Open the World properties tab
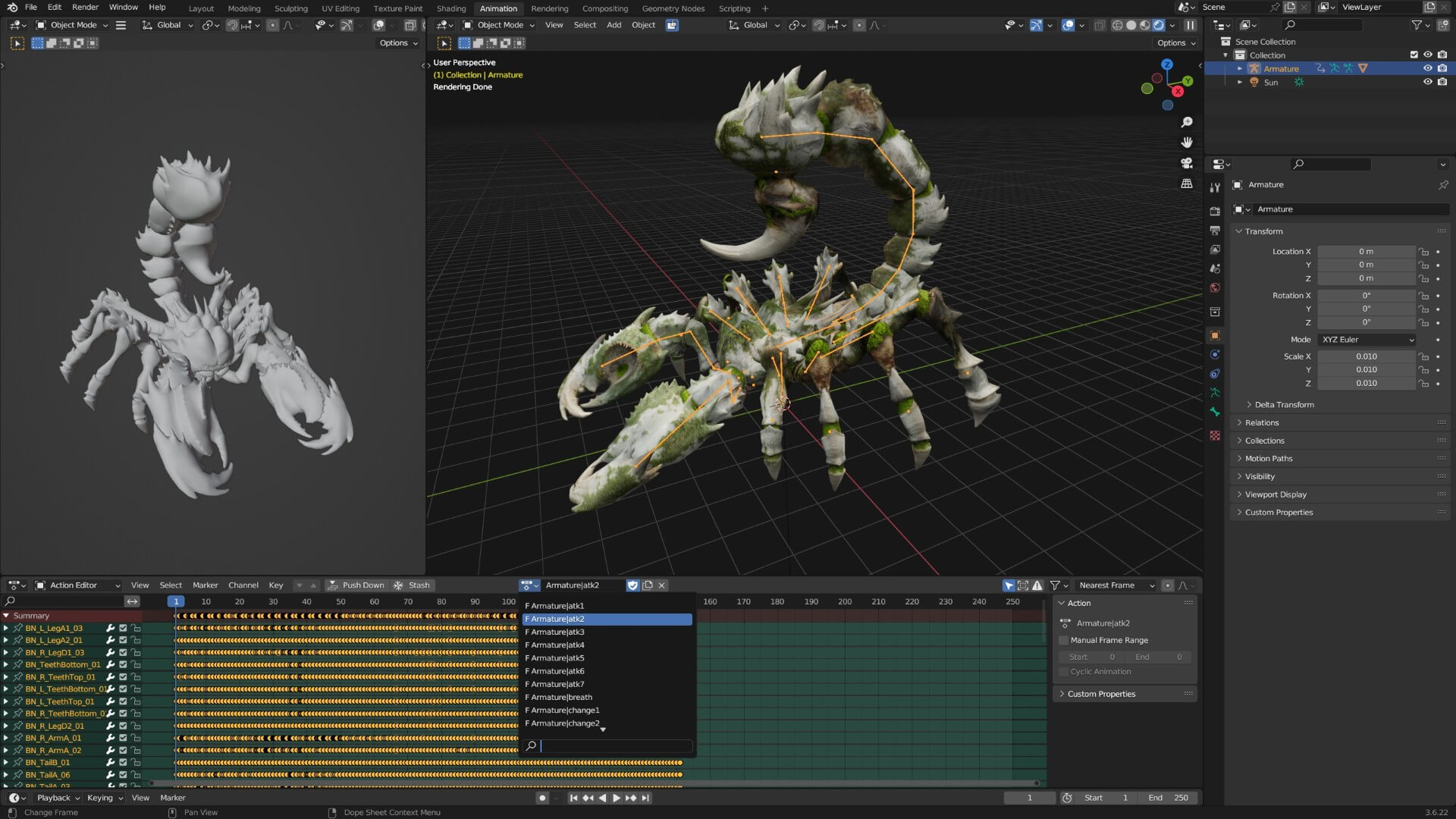1456x819 pixels. tap(1215, 287)
